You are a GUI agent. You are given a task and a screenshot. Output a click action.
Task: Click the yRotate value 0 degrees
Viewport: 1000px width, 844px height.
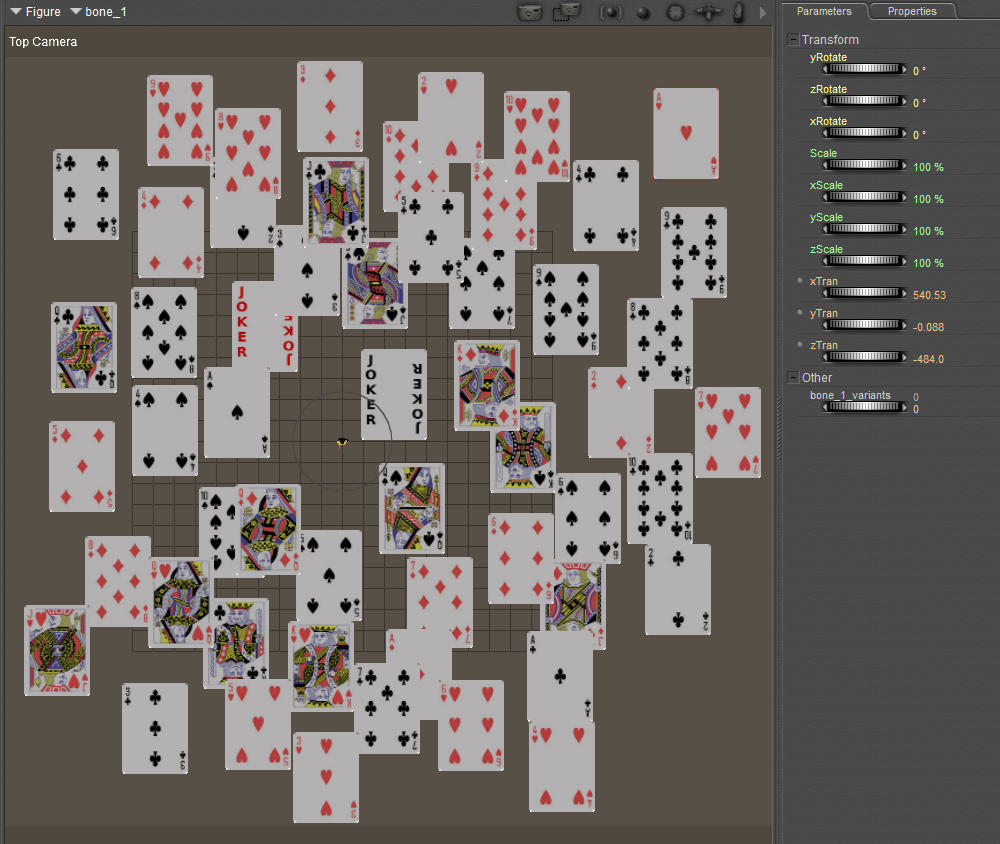pyautogui.click(x=919, y=71)
